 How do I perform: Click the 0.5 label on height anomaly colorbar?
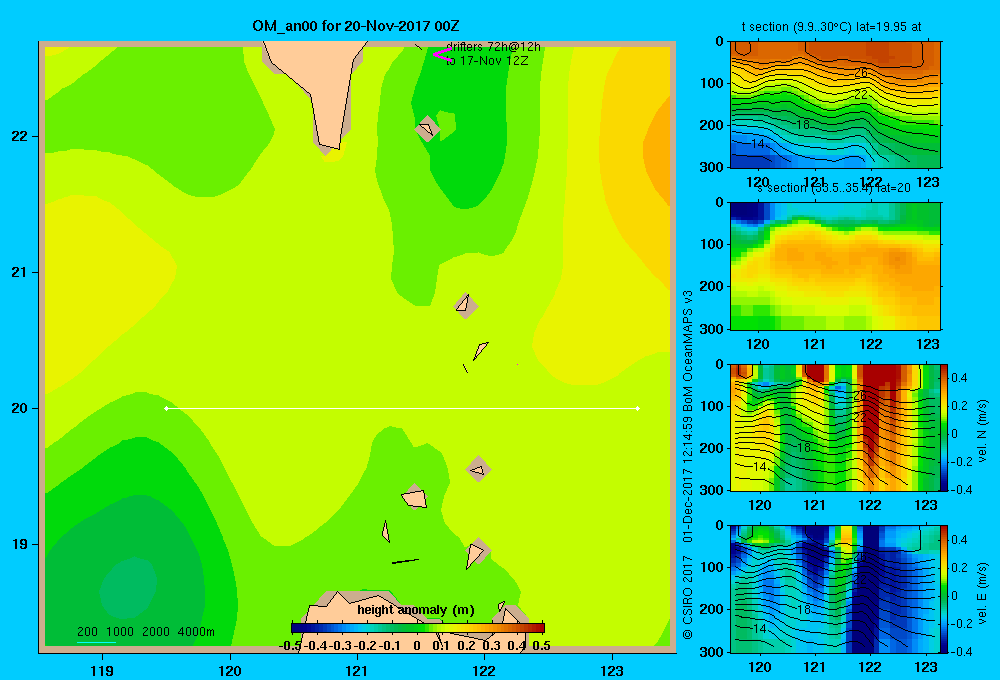541,646
